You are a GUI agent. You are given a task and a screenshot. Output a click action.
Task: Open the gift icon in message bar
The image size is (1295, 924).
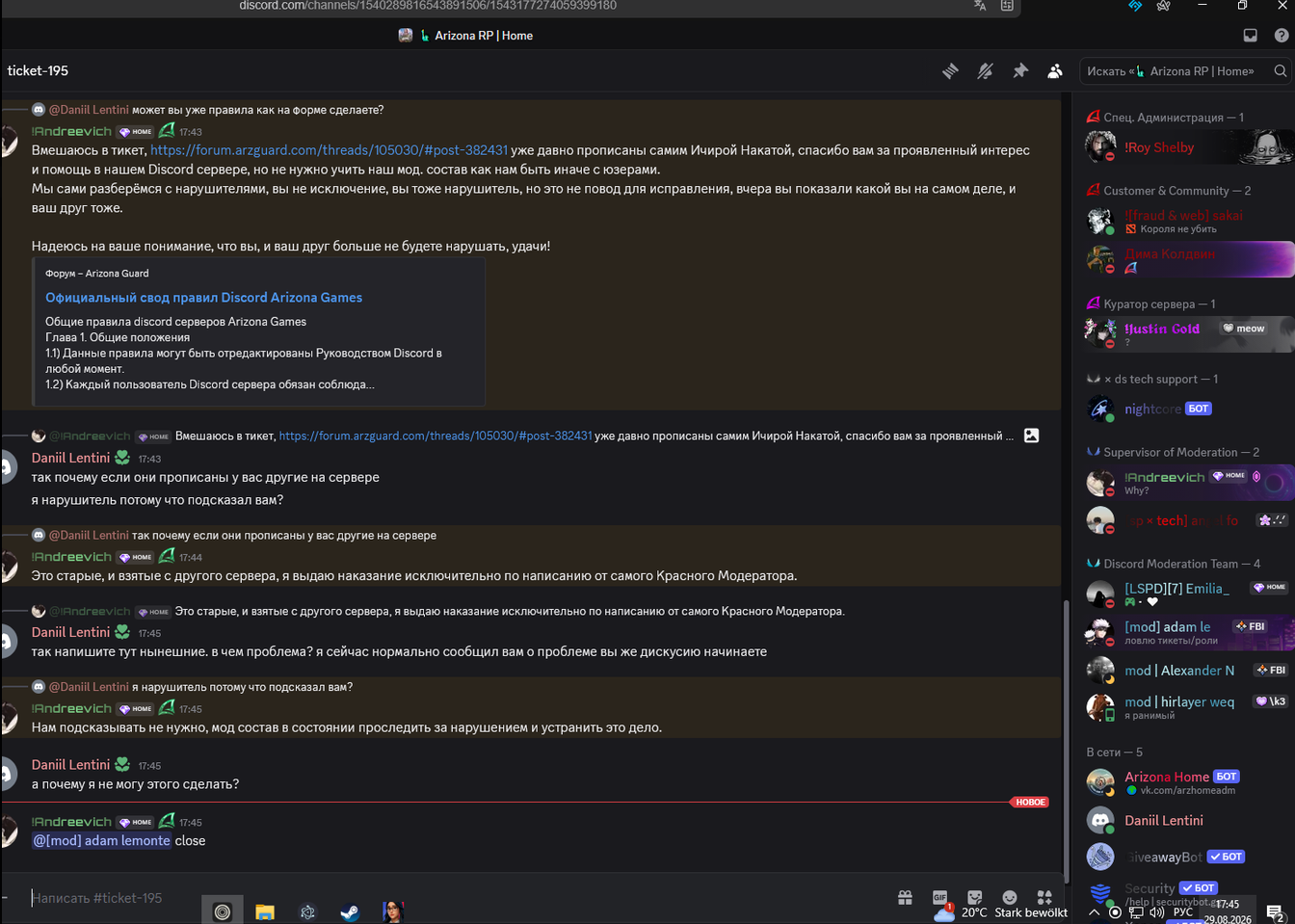[905, 898]
